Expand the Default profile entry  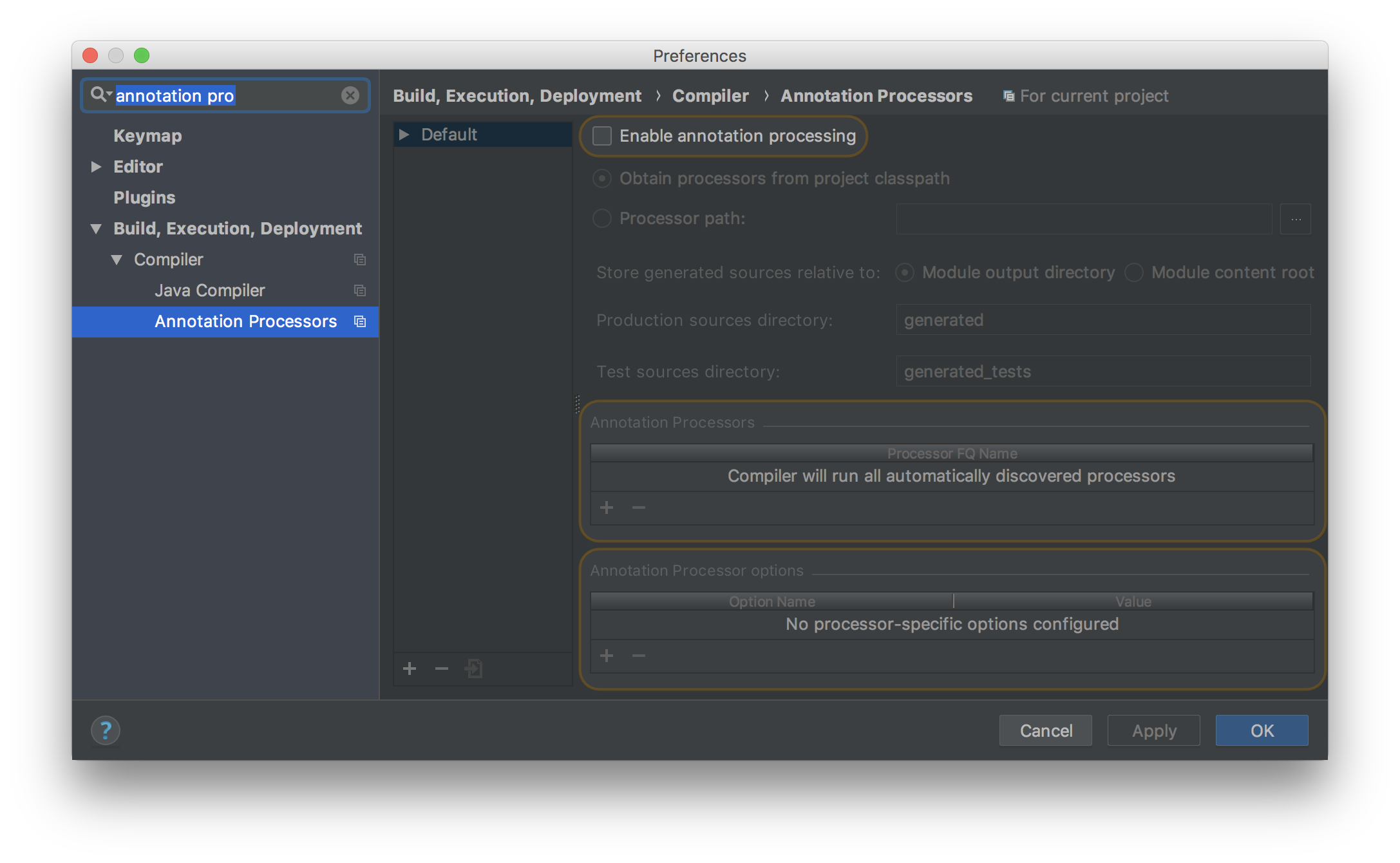tap(404, 135)
